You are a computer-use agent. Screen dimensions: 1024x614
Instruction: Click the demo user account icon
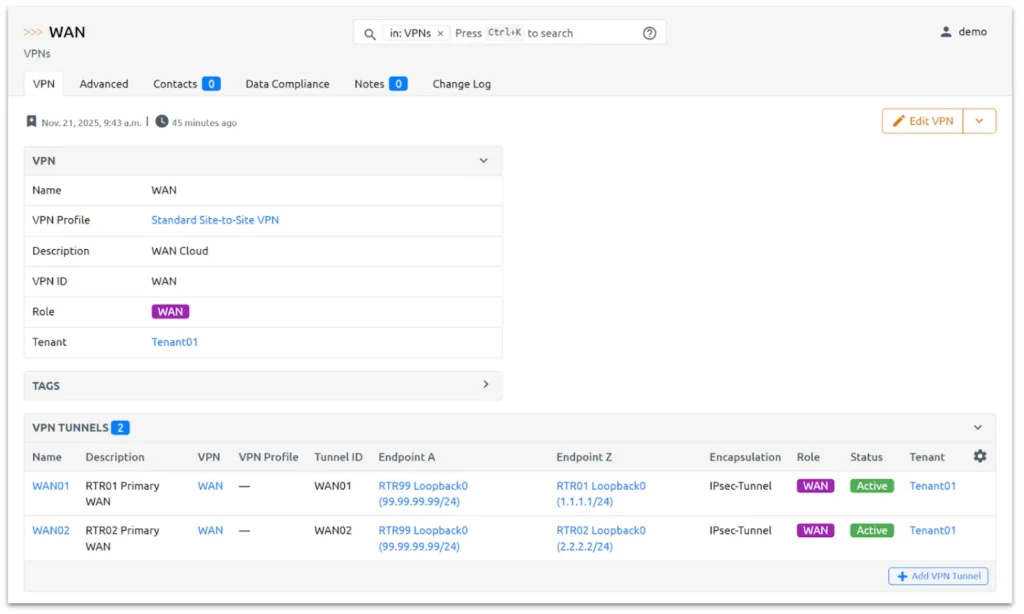pyautogui.click(x=946, y=30)
